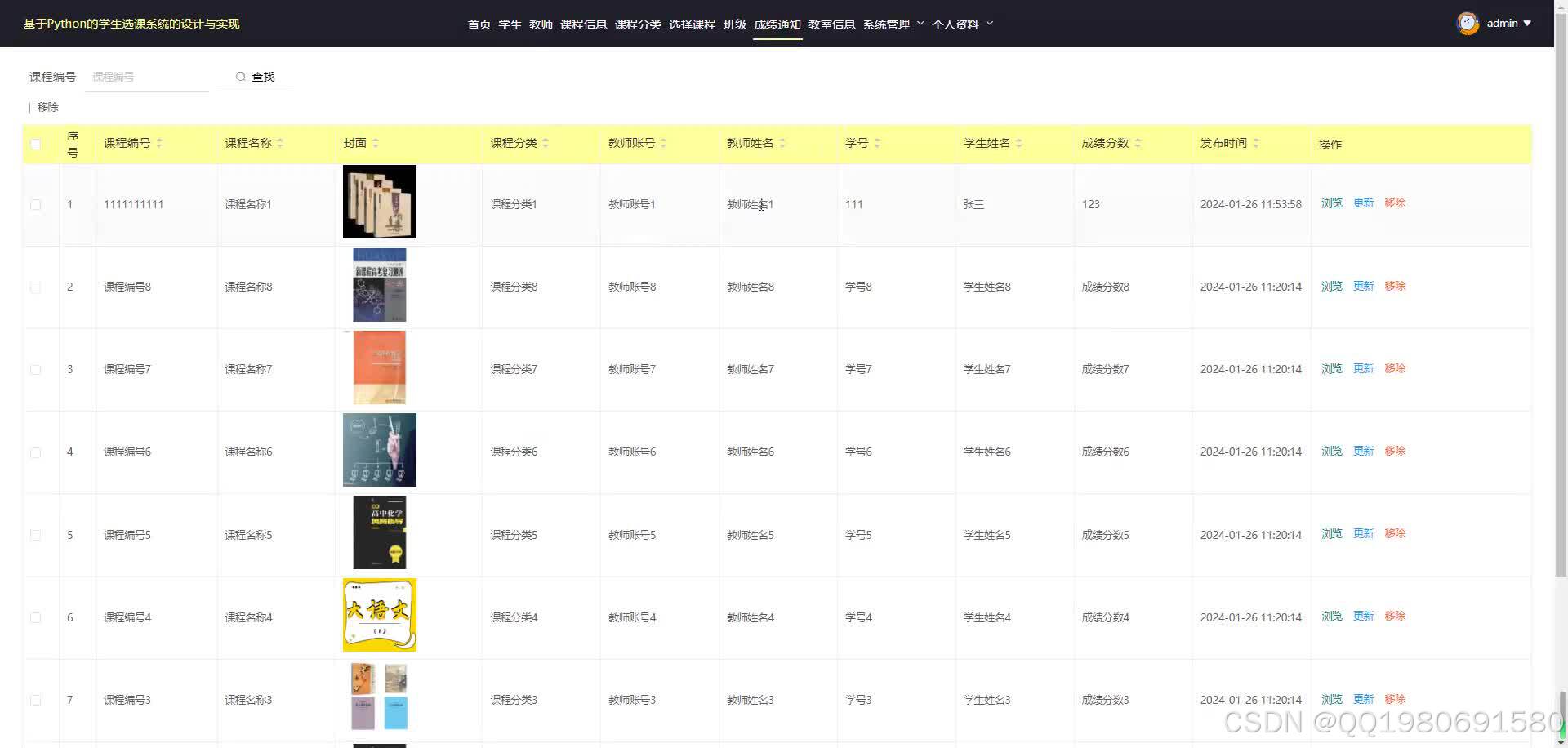Click 更新 for row 1111111111
Screen dimensions: 1568x748
tap(1364, 203)
